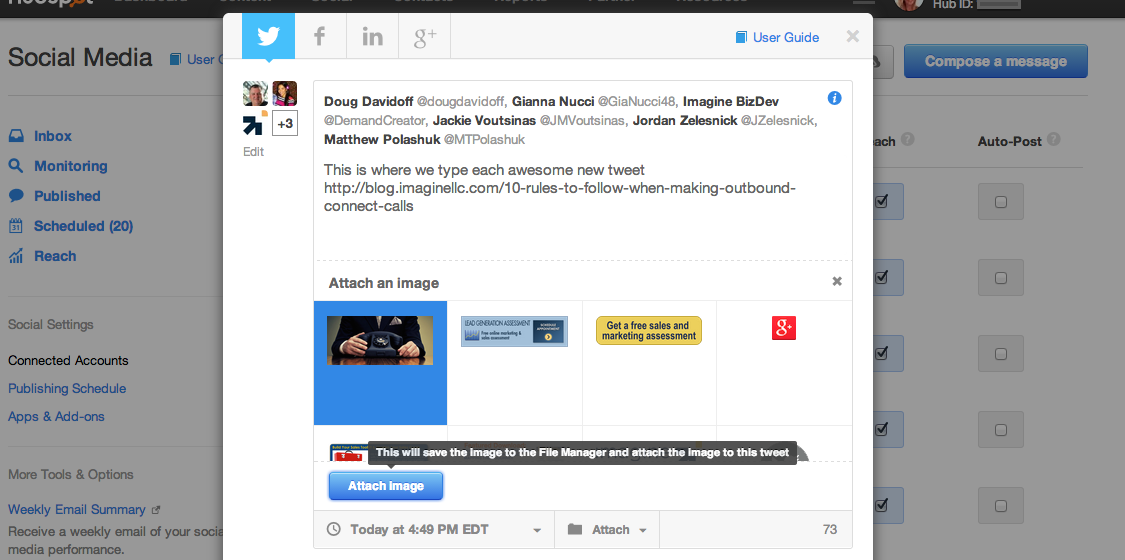The width and height of the screenshot is (1125, 560).
Task: Open the Attach dropdown menu
Action: point(607,530)
